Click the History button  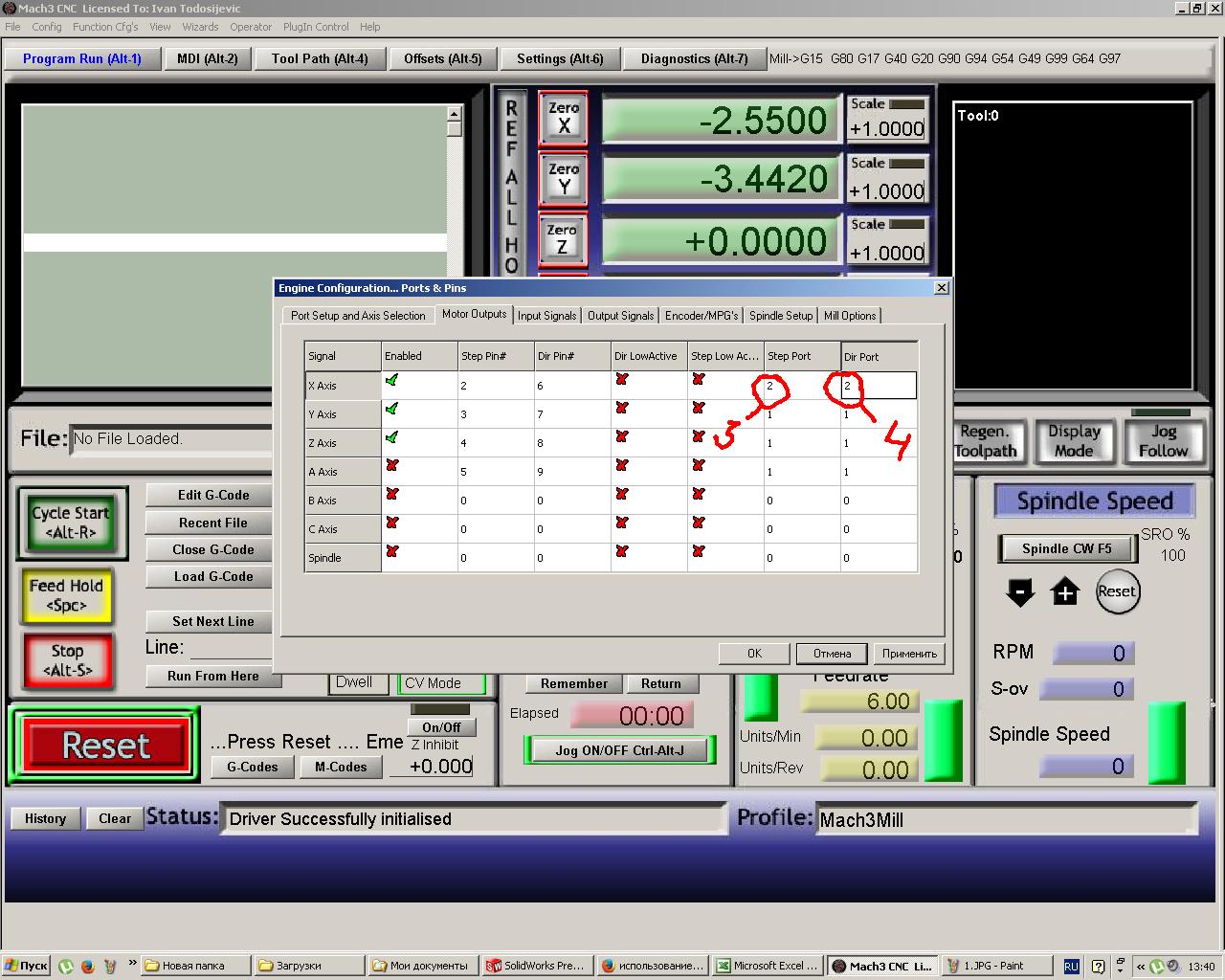pos(45,819)
